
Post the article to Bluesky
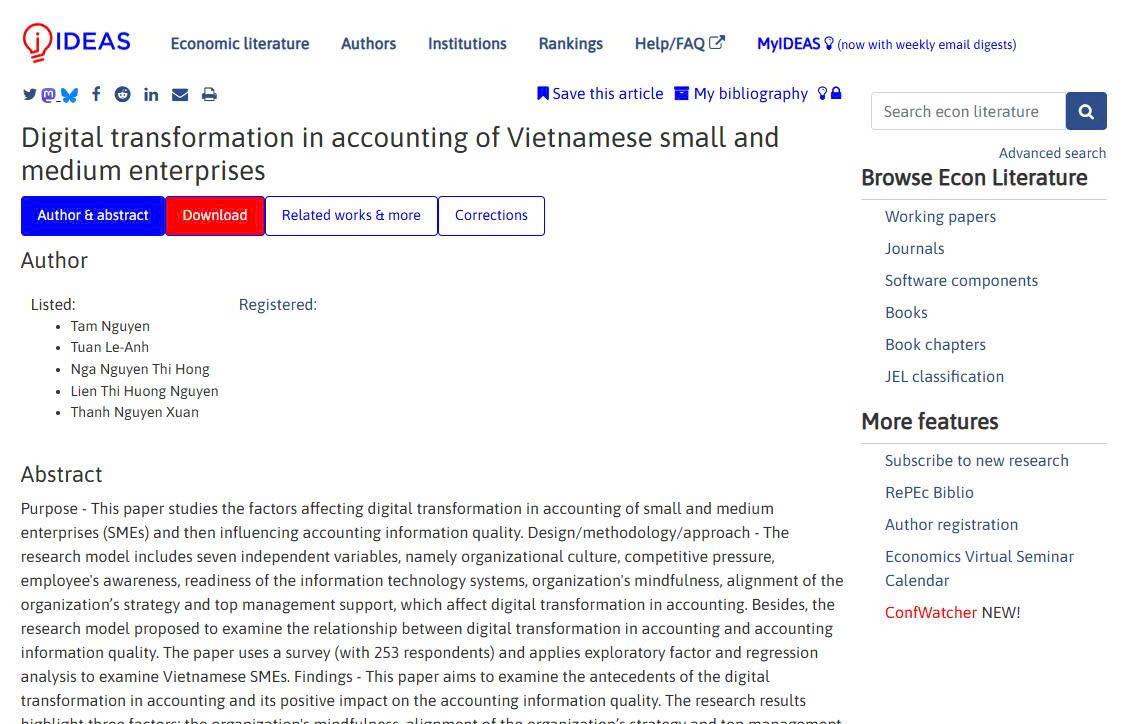click(67, 93)
